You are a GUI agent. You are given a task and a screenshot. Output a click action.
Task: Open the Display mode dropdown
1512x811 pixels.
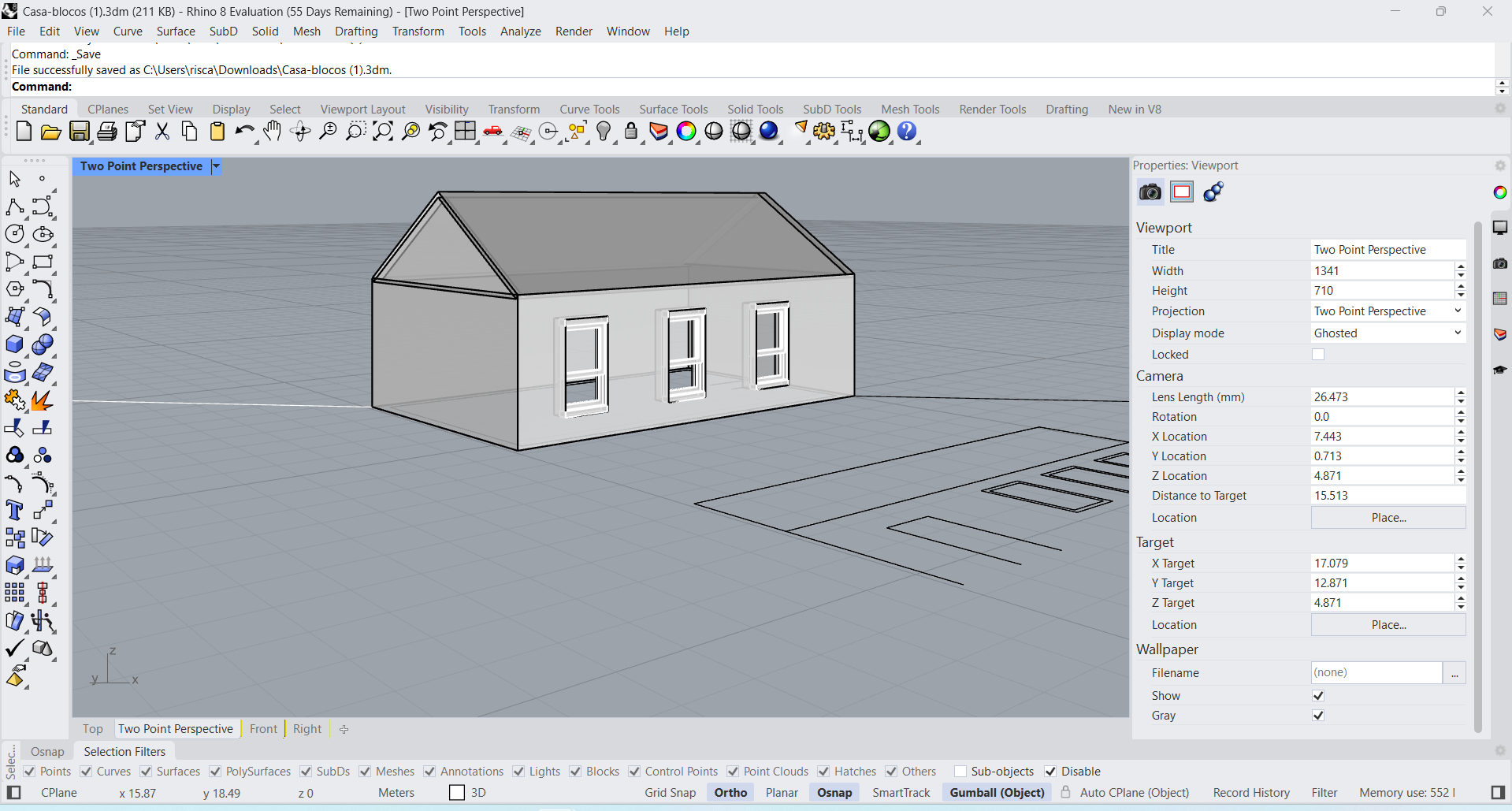coord(1387,333)
